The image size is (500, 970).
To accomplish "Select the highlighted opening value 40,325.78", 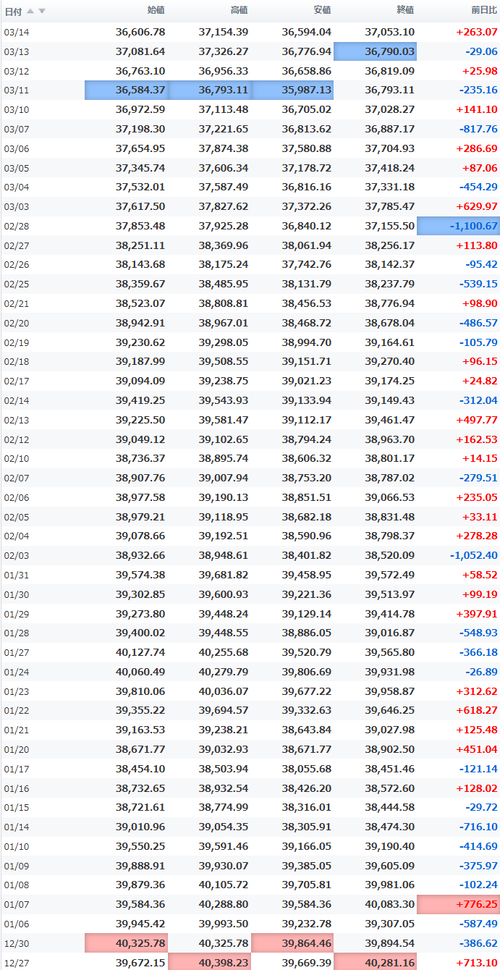I will pyautogui.click(x=127, y=944).
